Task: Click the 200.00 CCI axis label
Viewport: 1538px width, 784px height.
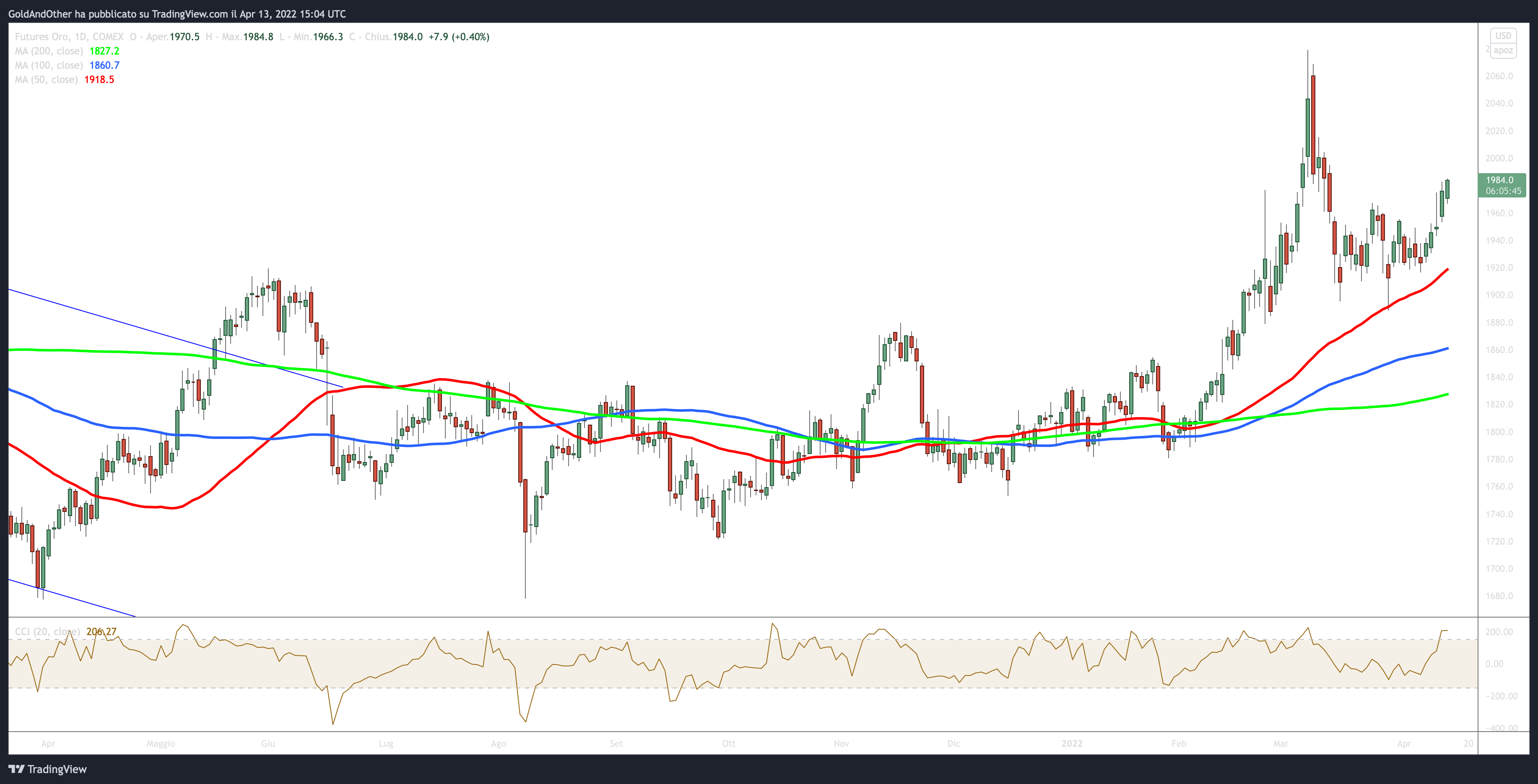Action: click(1499, 632)
